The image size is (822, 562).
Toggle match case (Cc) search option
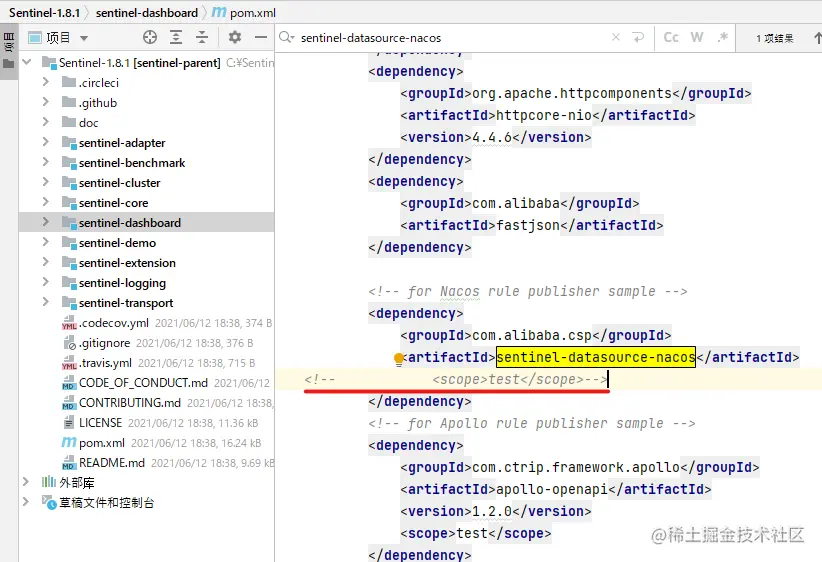tap(671, 37)
